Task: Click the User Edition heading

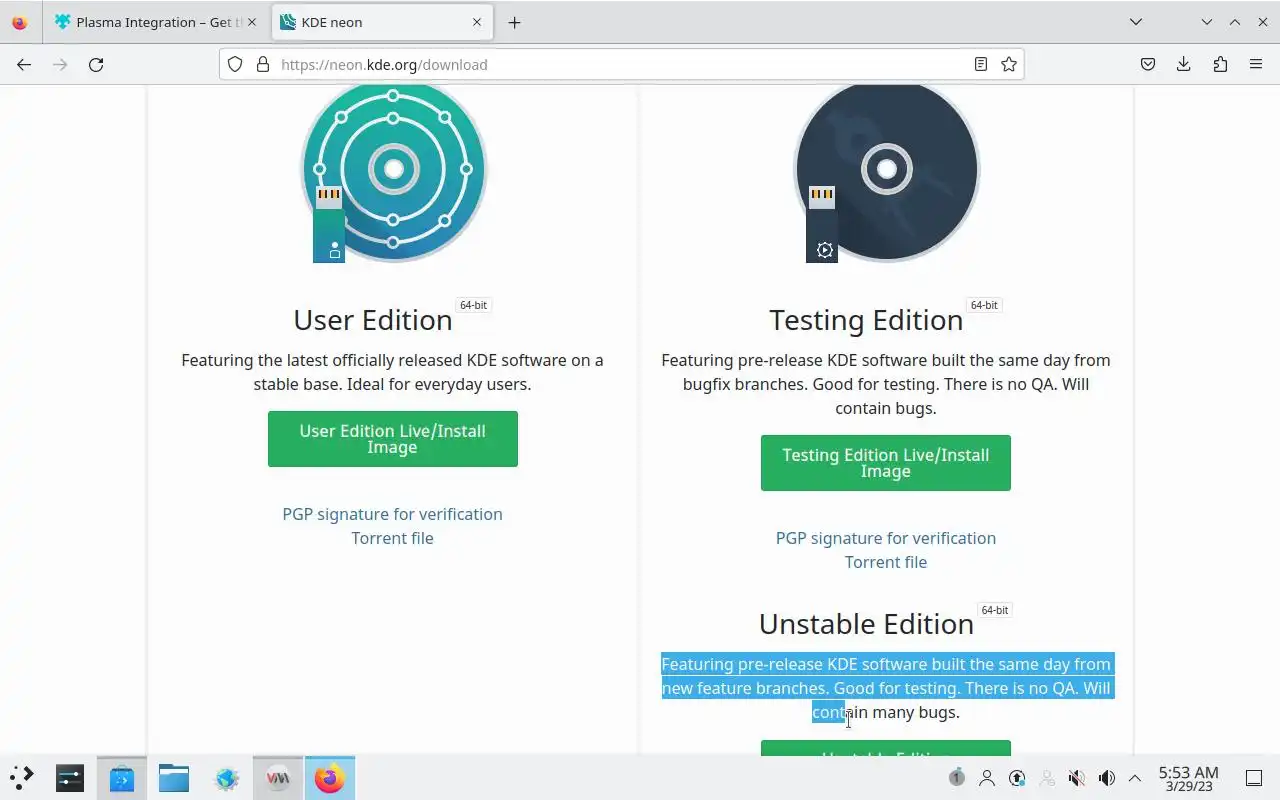Action: point(373,320)
